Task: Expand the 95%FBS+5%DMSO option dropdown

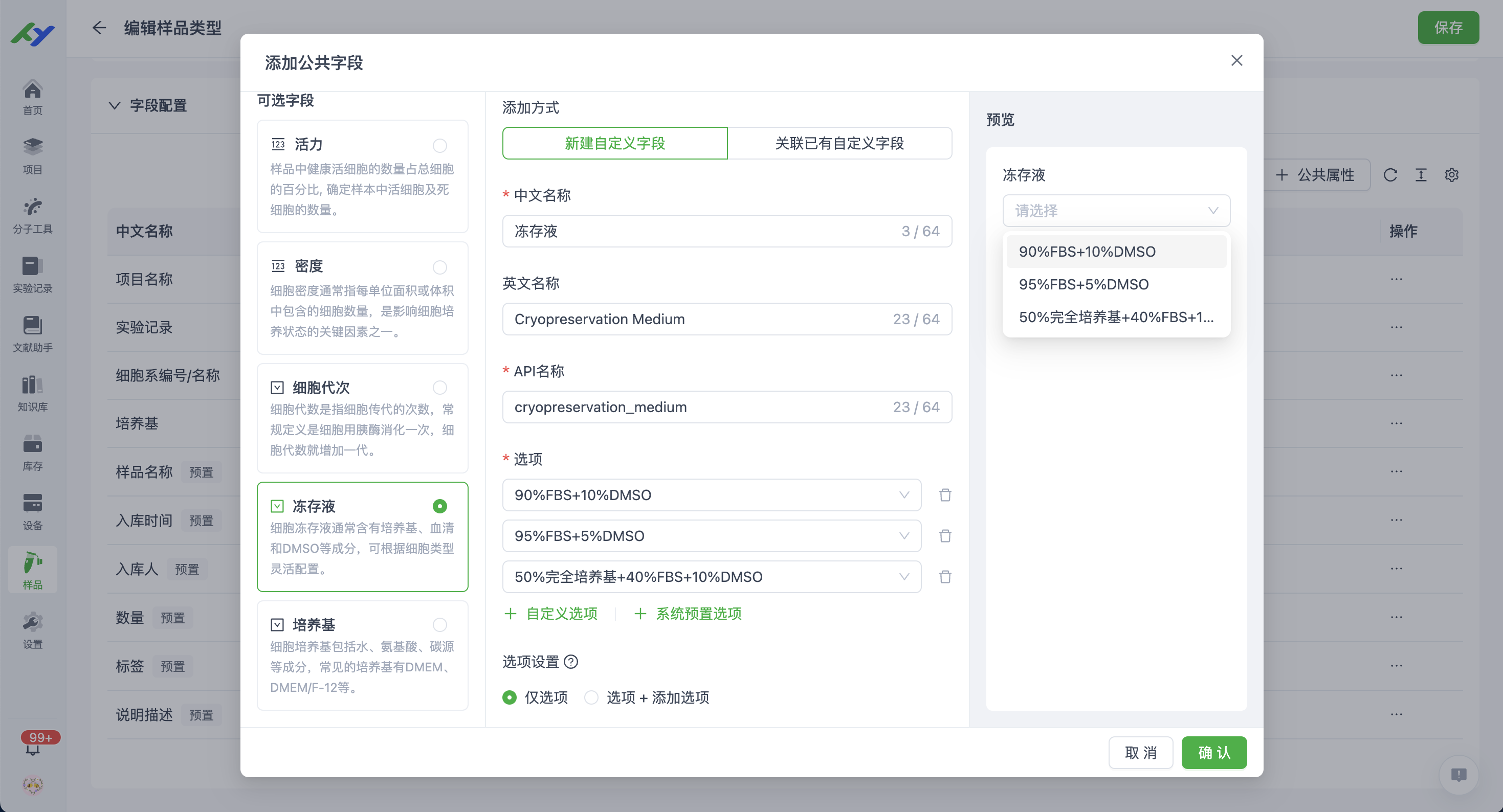Action: pos(904,535)
